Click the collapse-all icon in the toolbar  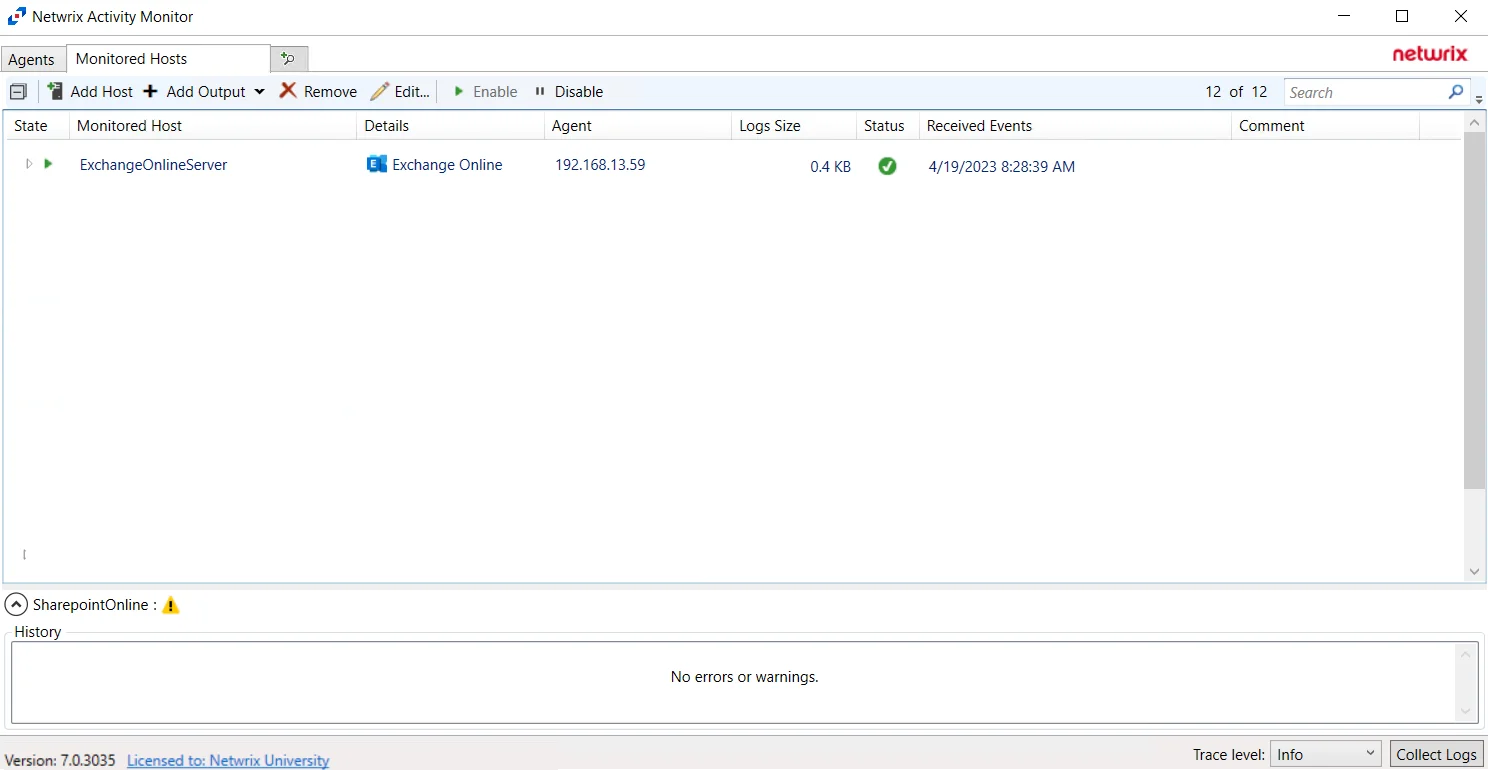pyautogui.click(x=18, y=92)
